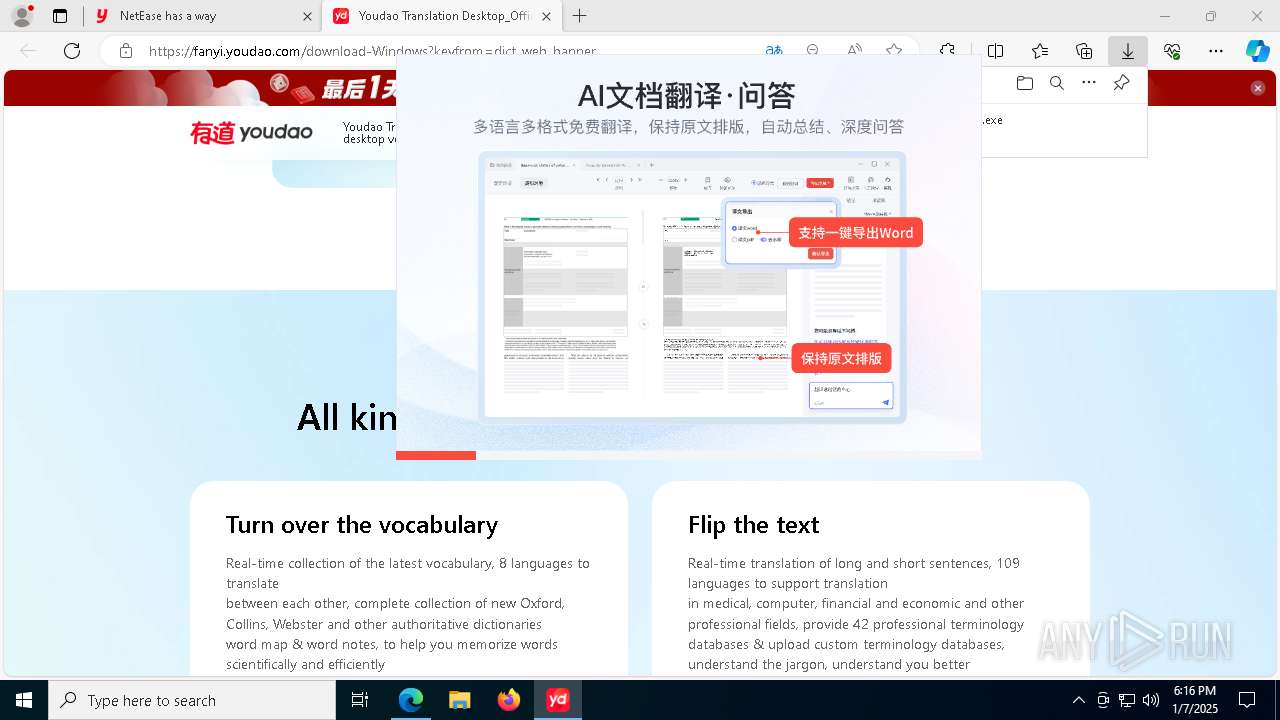Viewport: 1280px width, 720px height.
Task: Close the red promotional banner
Action: (1258, 88)
